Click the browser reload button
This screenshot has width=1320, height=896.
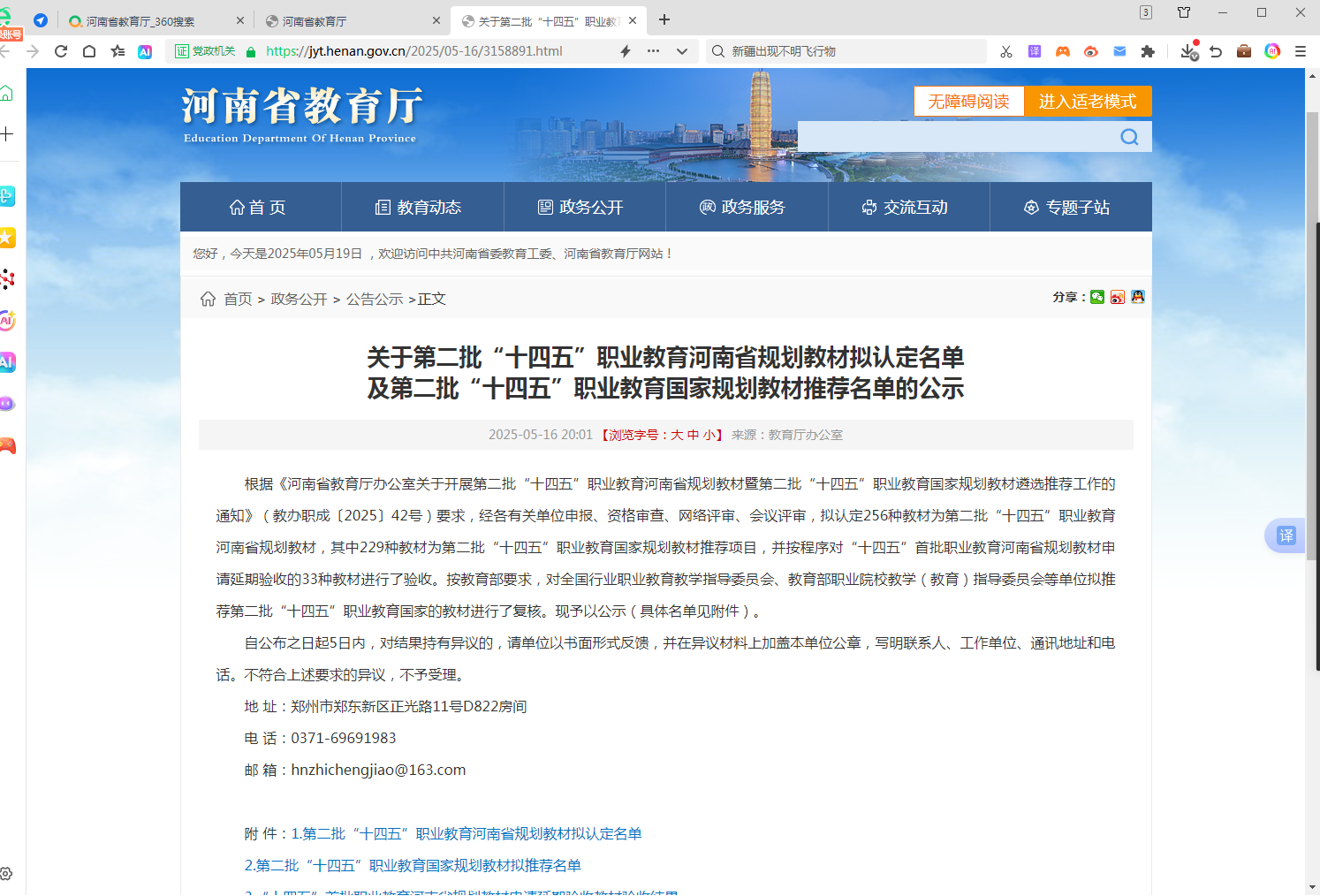[61, 51]
